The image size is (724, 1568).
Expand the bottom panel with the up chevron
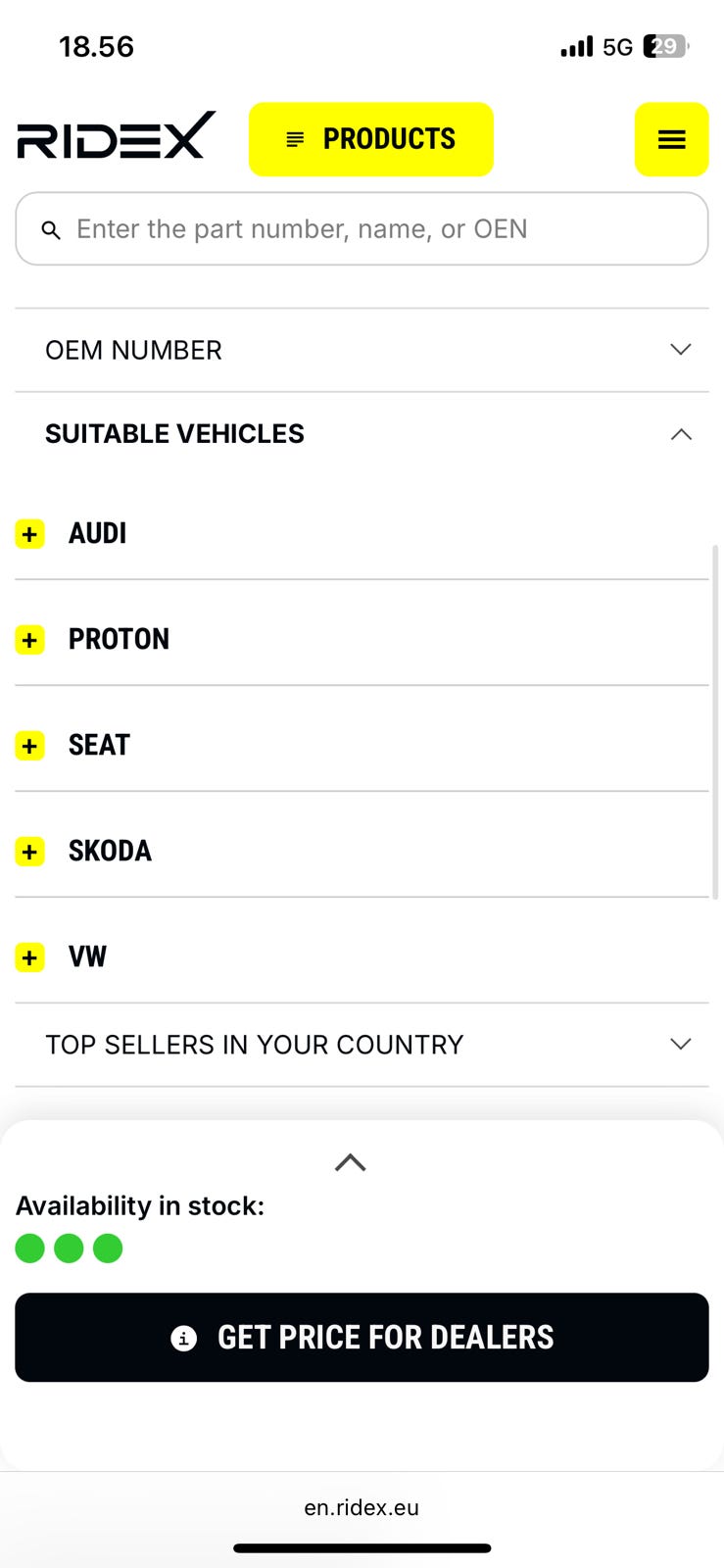point(350,1163)
